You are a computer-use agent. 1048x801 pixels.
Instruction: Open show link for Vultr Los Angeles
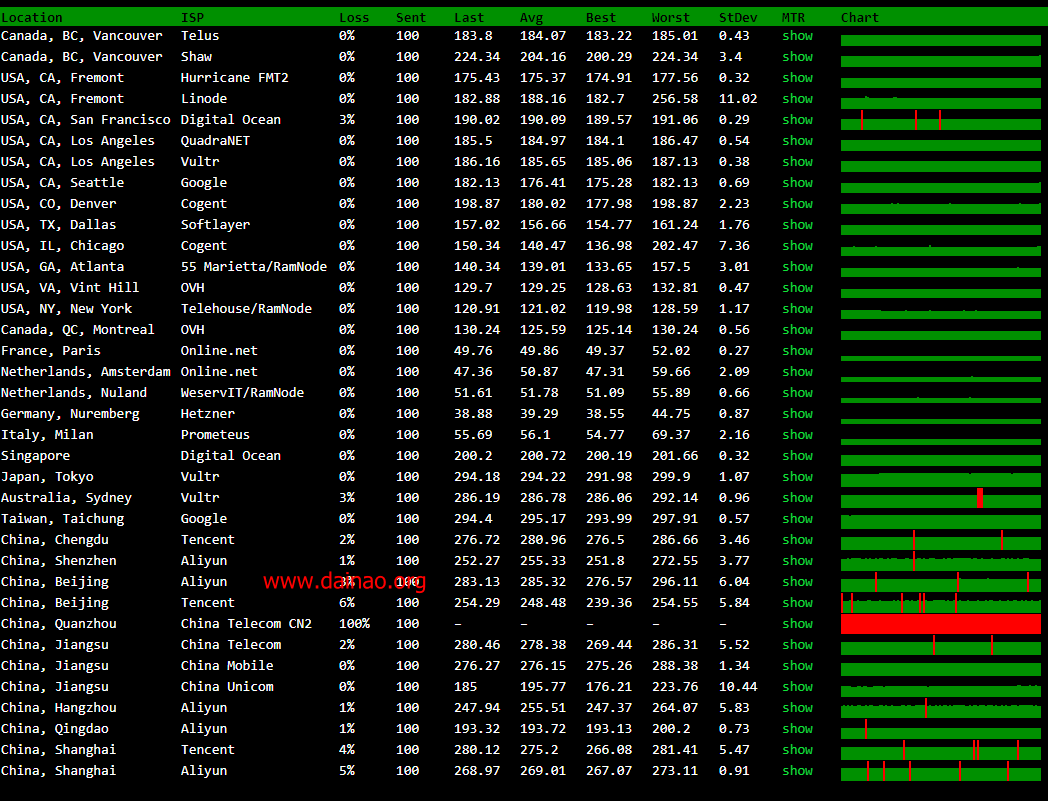click(797, 162)
